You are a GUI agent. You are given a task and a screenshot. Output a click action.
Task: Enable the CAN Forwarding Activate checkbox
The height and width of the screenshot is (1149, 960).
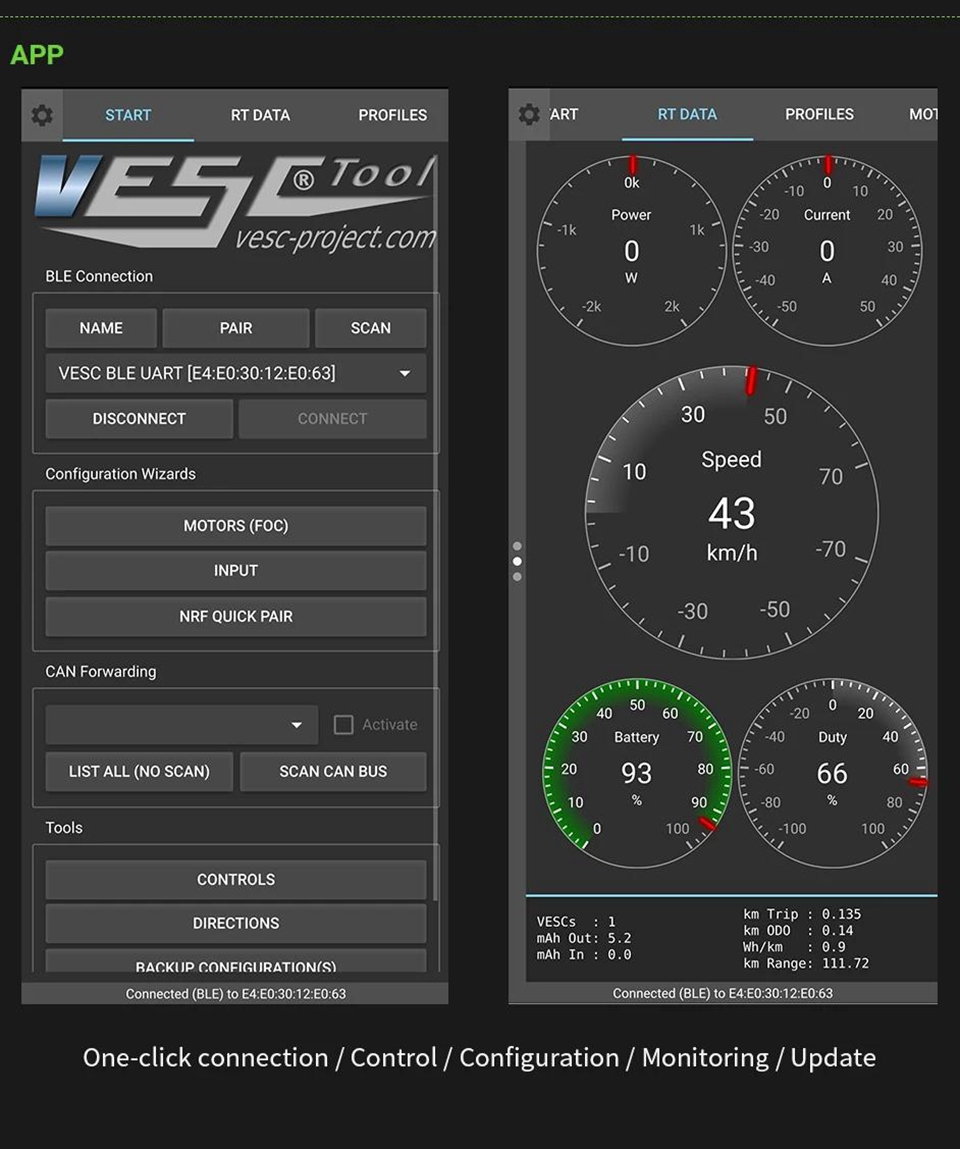344,725
